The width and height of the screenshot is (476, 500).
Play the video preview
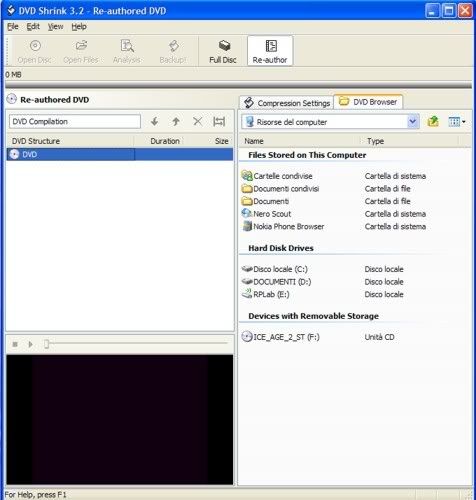click(30, 344)
